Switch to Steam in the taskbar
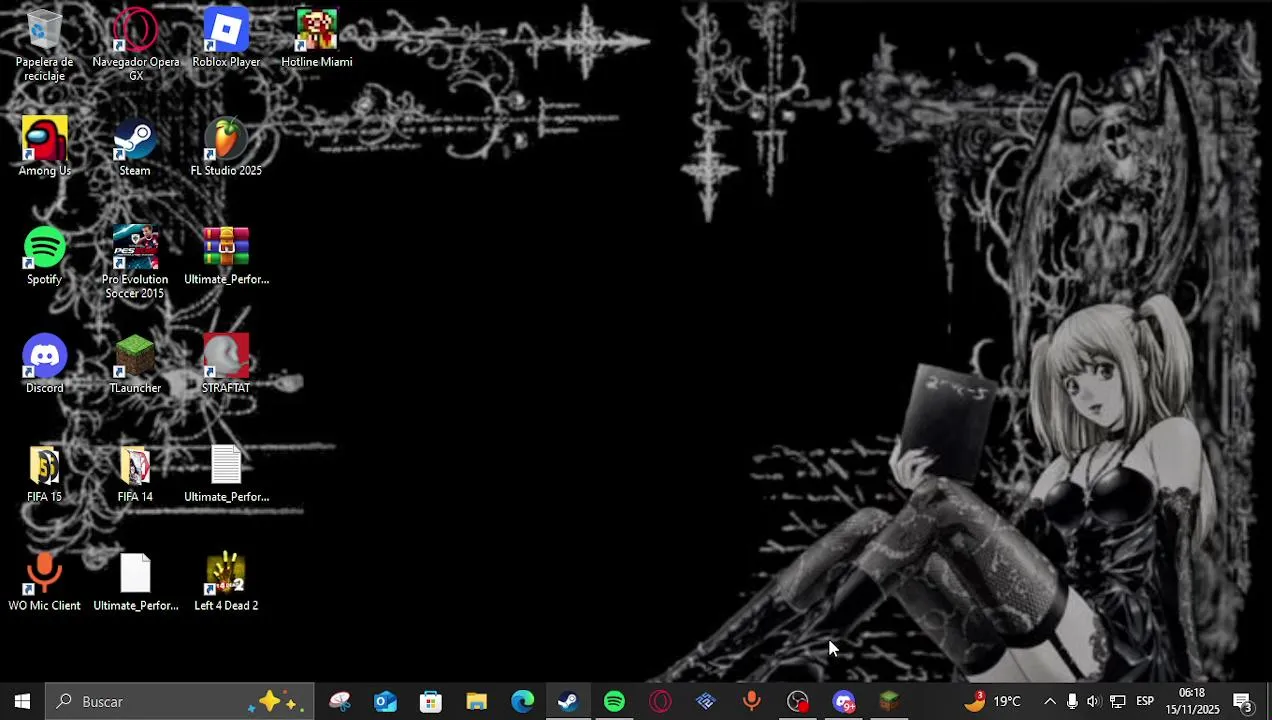This screenshot has height=720, width=1272. coord(568,702)
